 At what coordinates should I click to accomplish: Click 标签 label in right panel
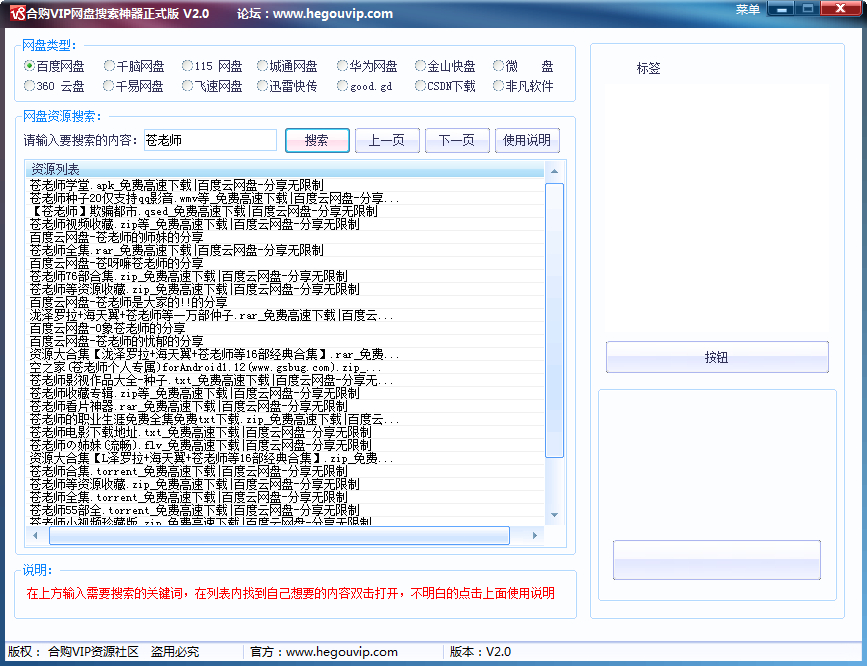pos(649,69)
